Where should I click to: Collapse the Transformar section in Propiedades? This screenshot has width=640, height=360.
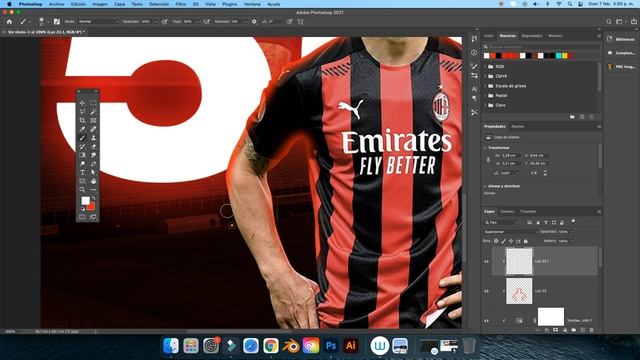(x=485, y=148)
